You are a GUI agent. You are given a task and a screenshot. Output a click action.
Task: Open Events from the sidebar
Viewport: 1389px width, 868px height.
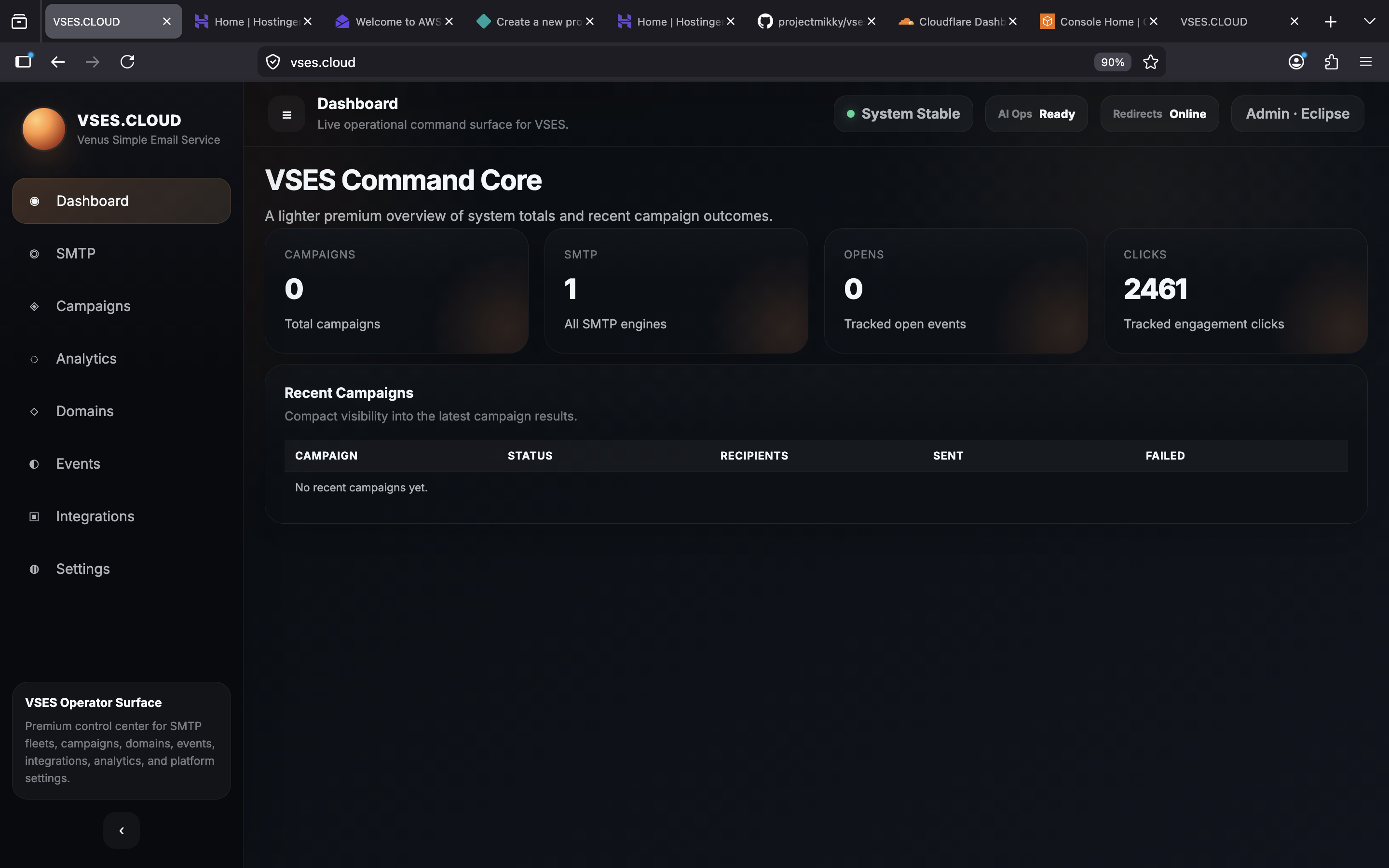pyautogui.click(x=121, y=464)
